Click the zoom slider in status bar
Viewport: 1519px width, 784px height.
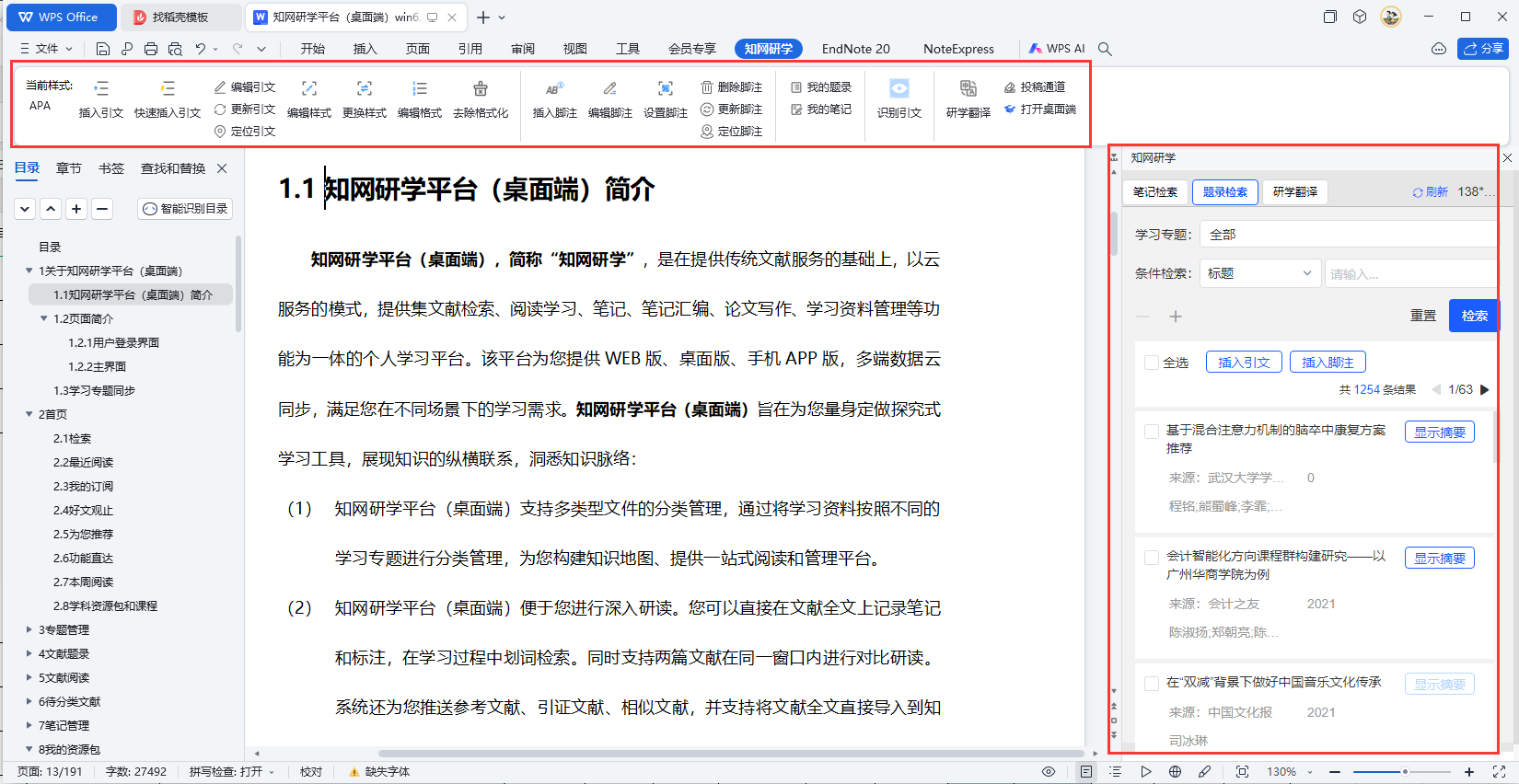(1404, 772)
